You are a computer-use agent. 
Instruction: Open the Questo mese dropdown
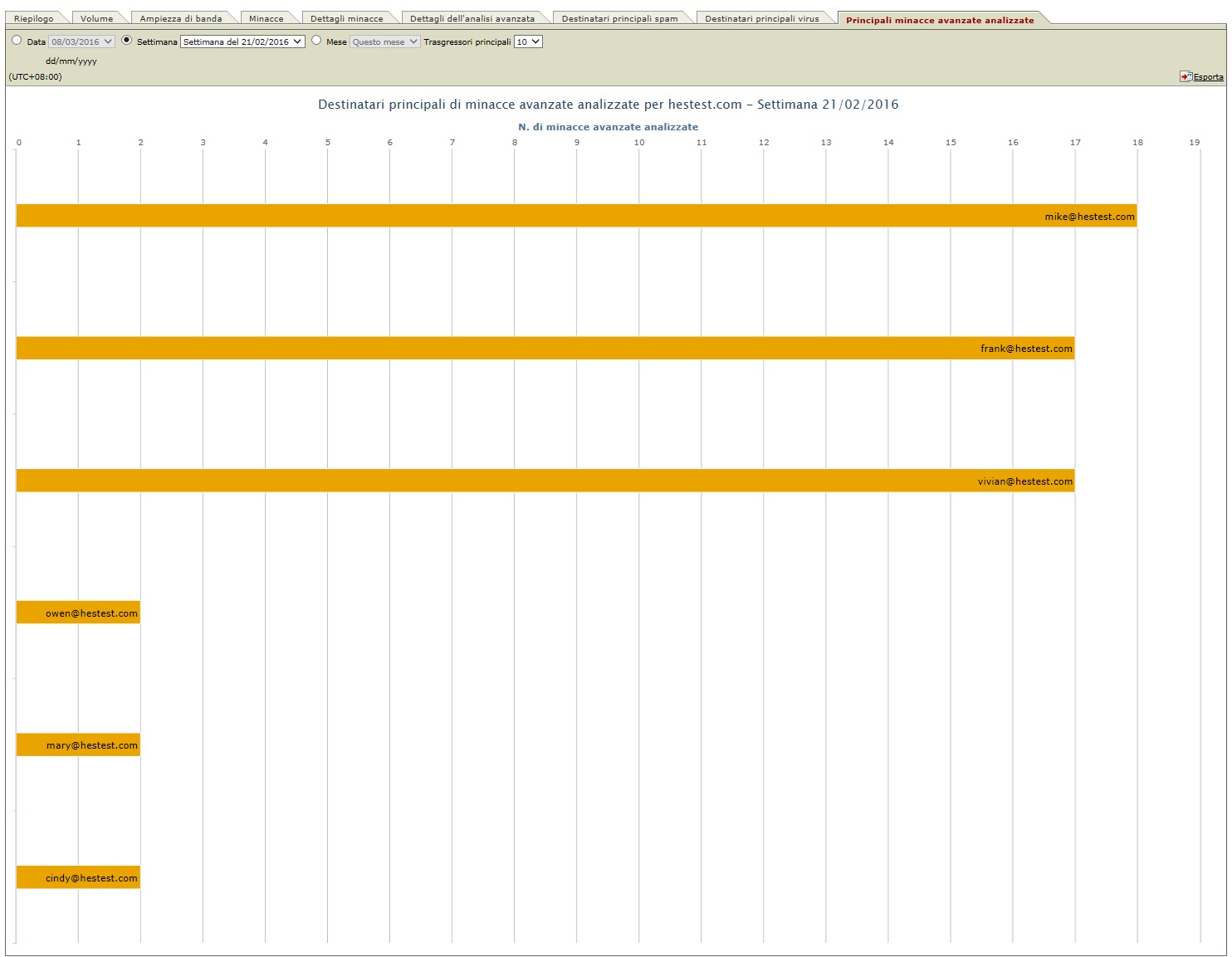(384, 42)
